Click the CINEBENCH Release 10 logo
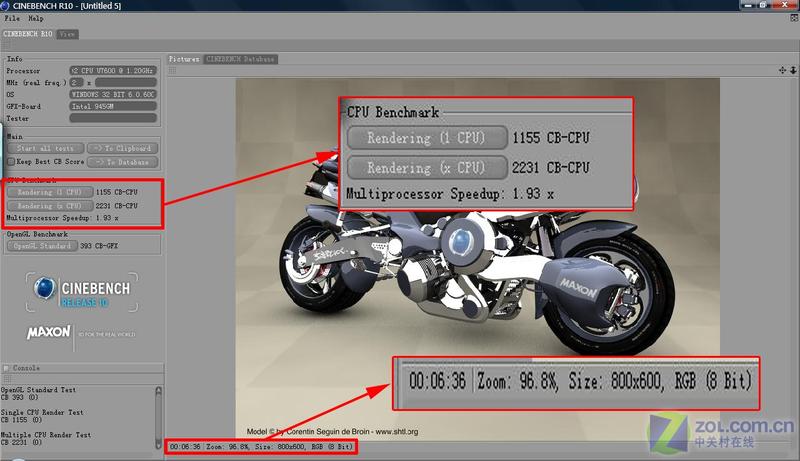The image size is (800, 461). click(x=82, y=292)
